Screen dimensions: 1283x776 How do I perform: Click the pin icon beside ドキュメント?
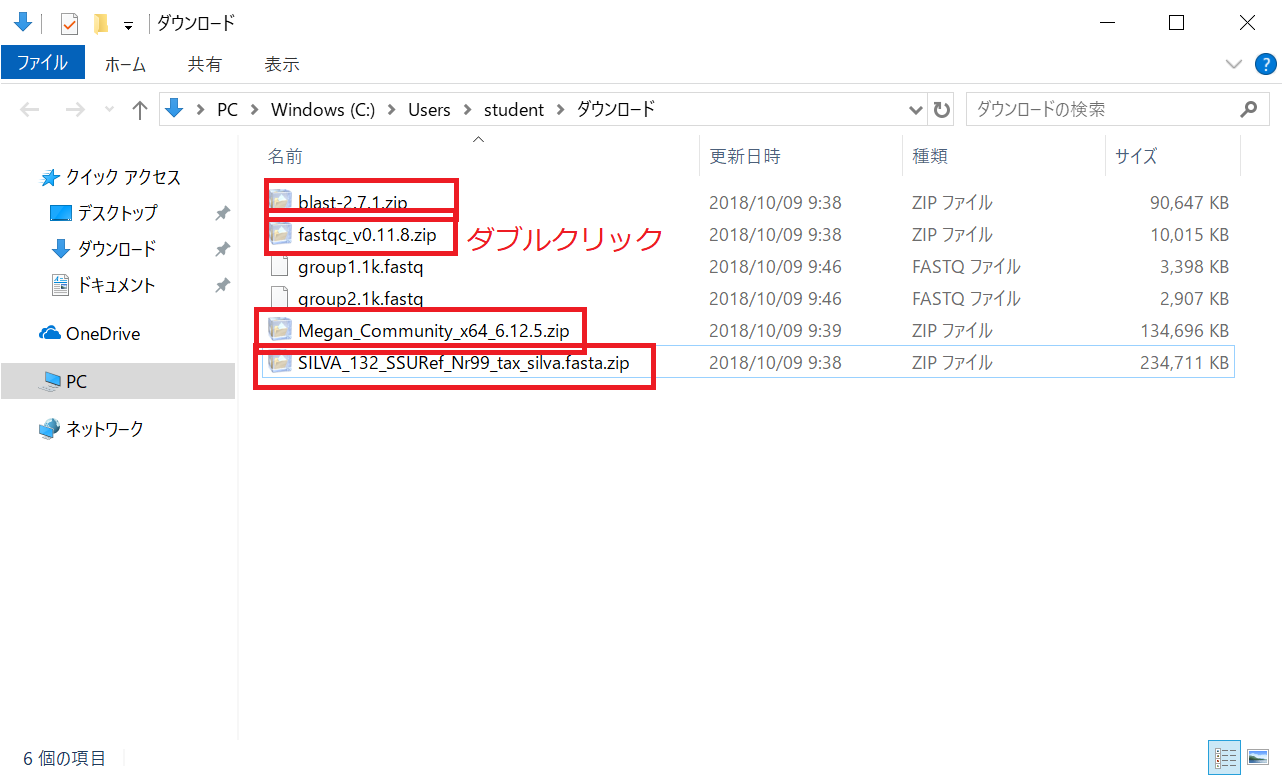[221, 285]
